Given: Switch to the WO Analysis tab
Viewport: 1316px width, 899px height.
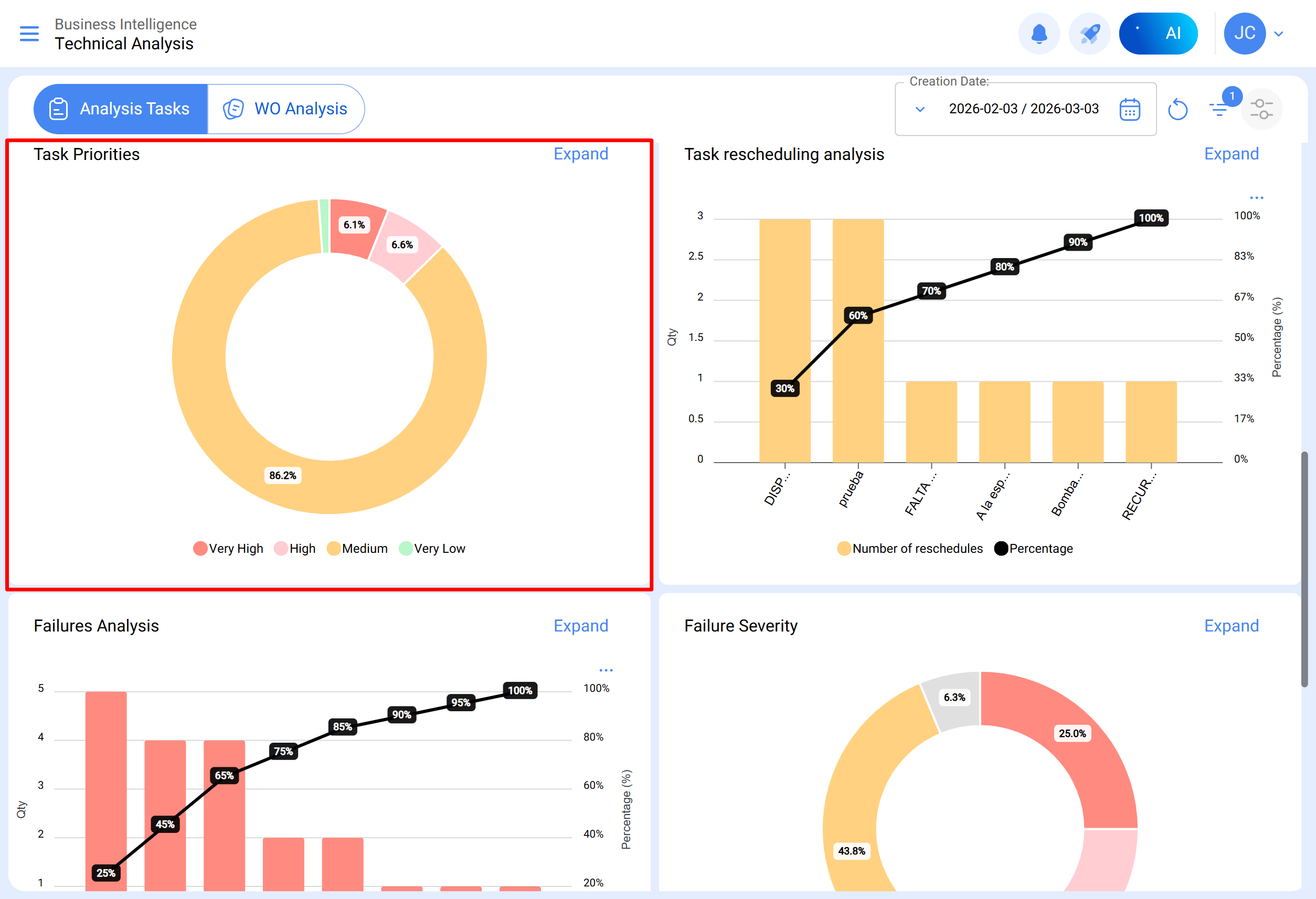Looking at the screenshot, I should coord(286,109).
